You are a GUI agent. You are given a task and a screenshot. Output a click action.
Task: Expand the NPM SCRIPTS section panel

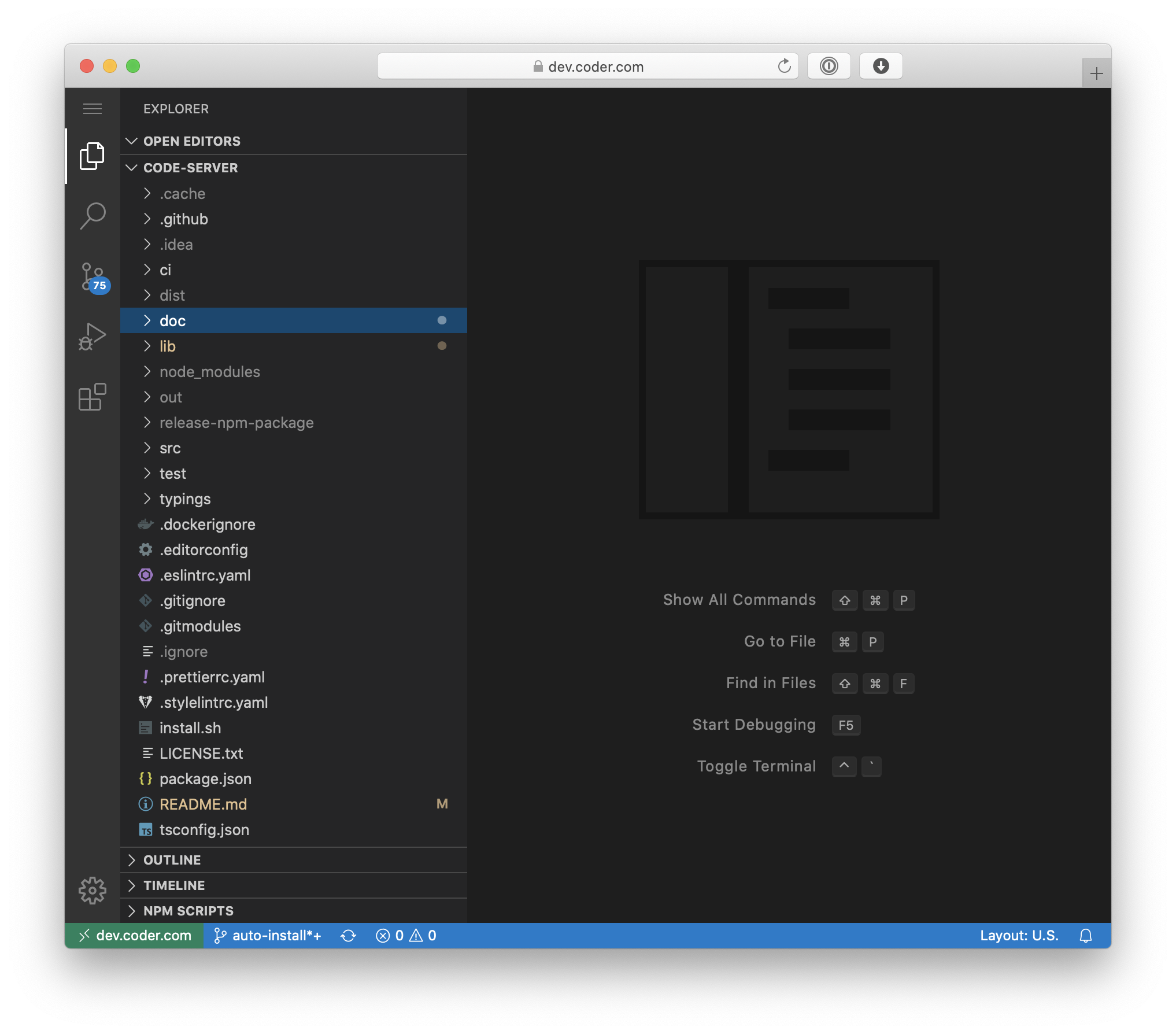pyautogui.click(x=189, y=910)
